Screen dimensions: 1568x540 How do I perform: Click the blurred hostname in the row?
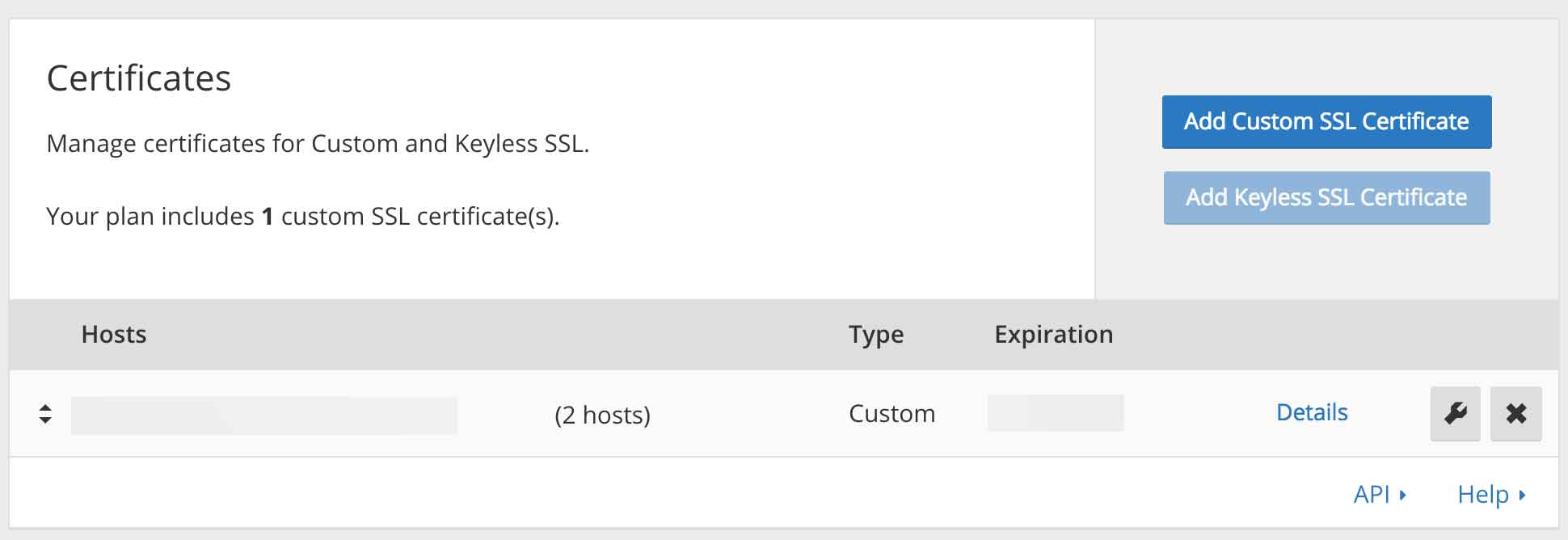point(264,416)
